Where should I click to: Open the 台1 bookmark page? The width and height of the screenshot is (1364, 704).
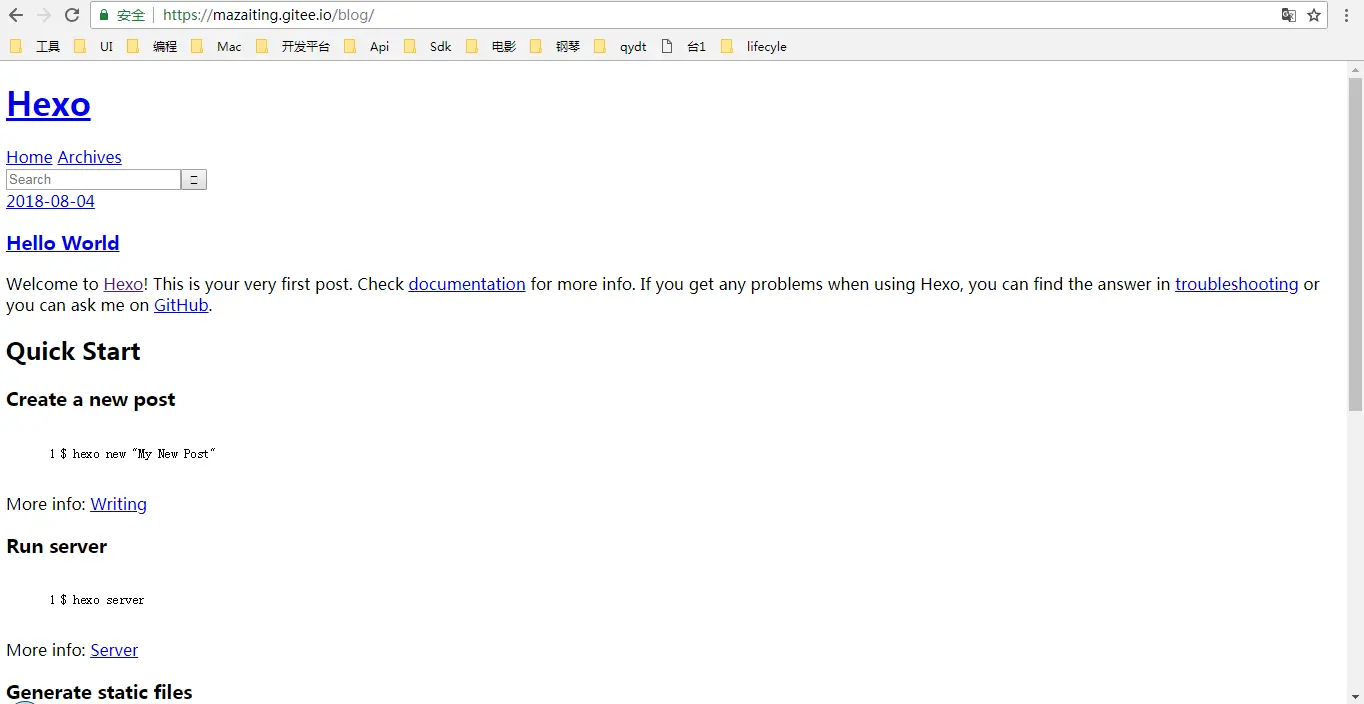[x=684, y=46]
